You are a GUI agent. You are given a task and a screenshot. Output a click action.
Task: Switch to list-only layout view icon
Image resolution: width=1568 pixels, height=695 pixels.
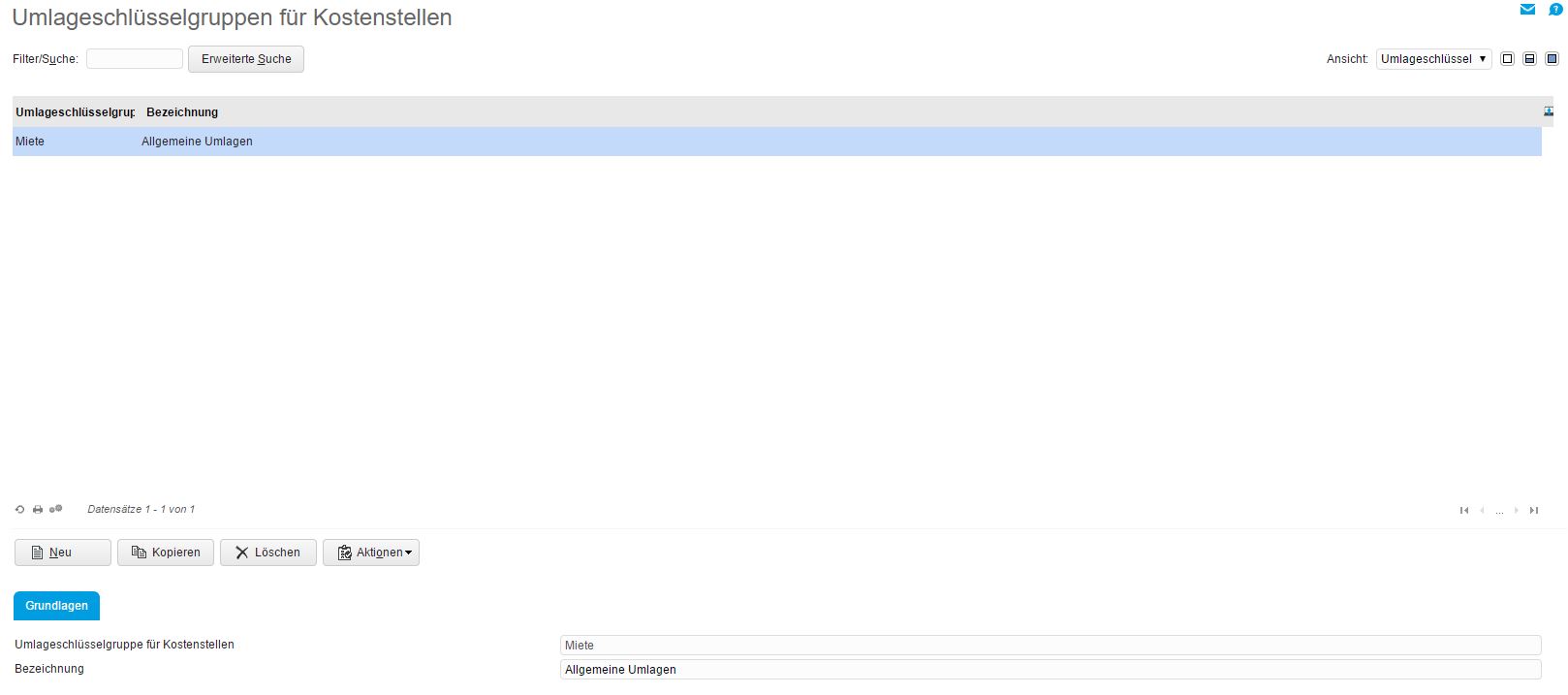tap(1507, 59)
